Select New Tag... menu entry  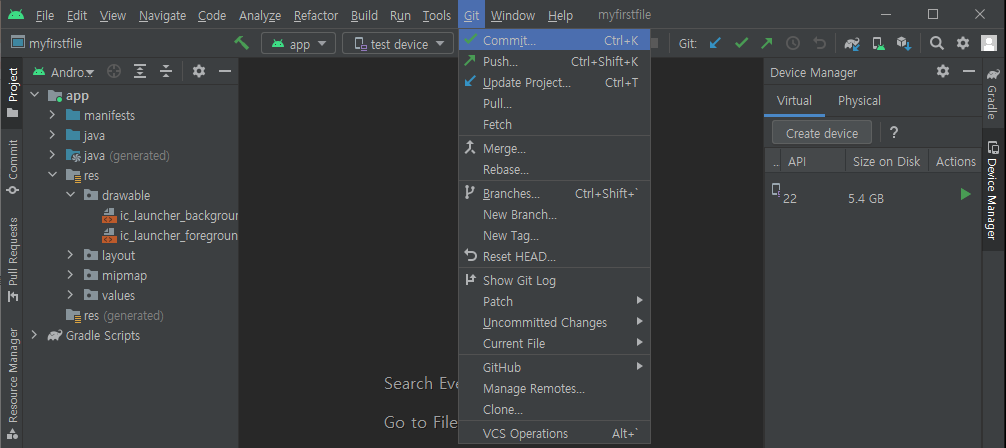click(554, 236)
